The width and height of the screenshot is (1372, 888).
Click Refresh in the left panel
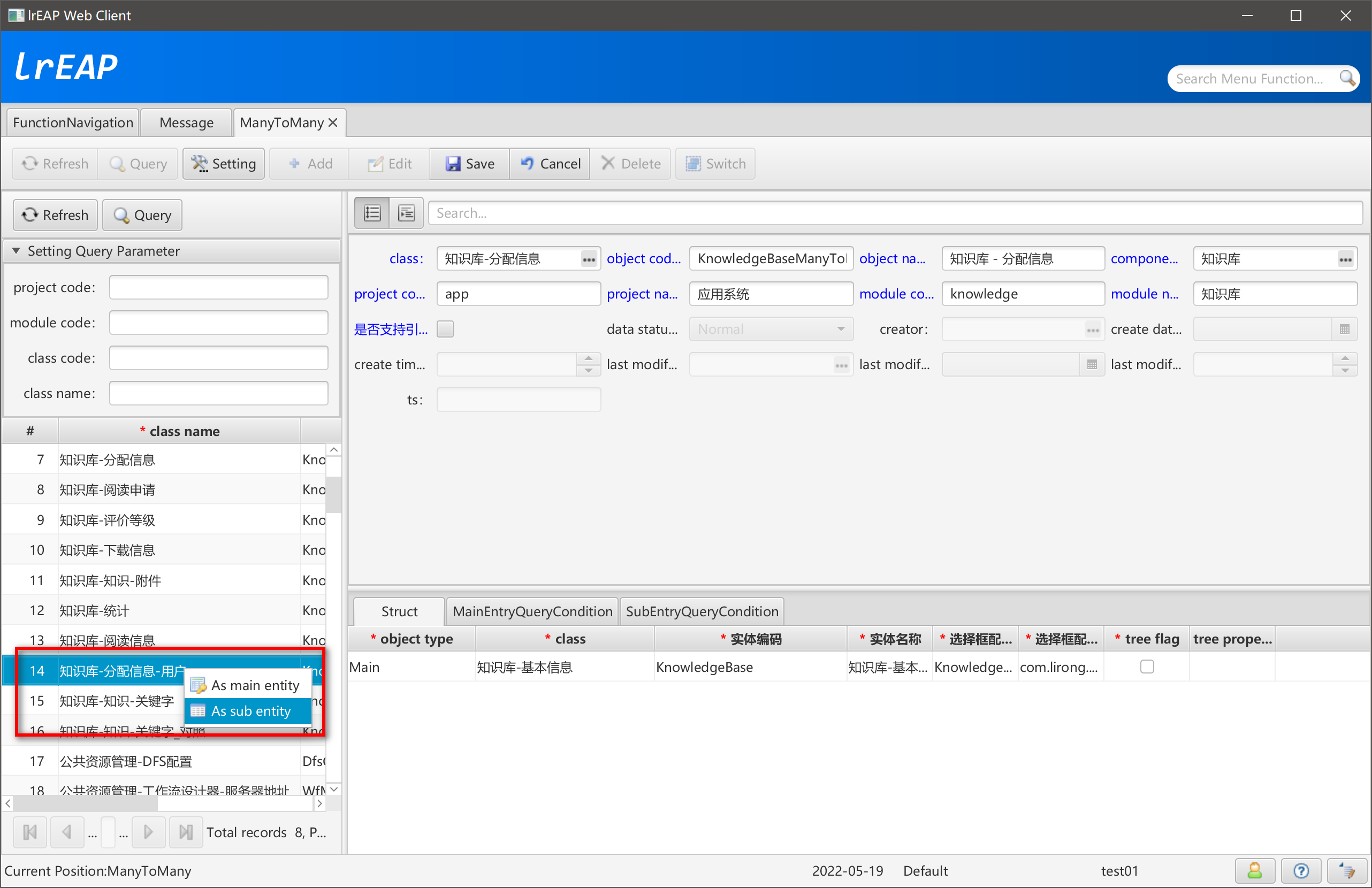coord(55,215)
